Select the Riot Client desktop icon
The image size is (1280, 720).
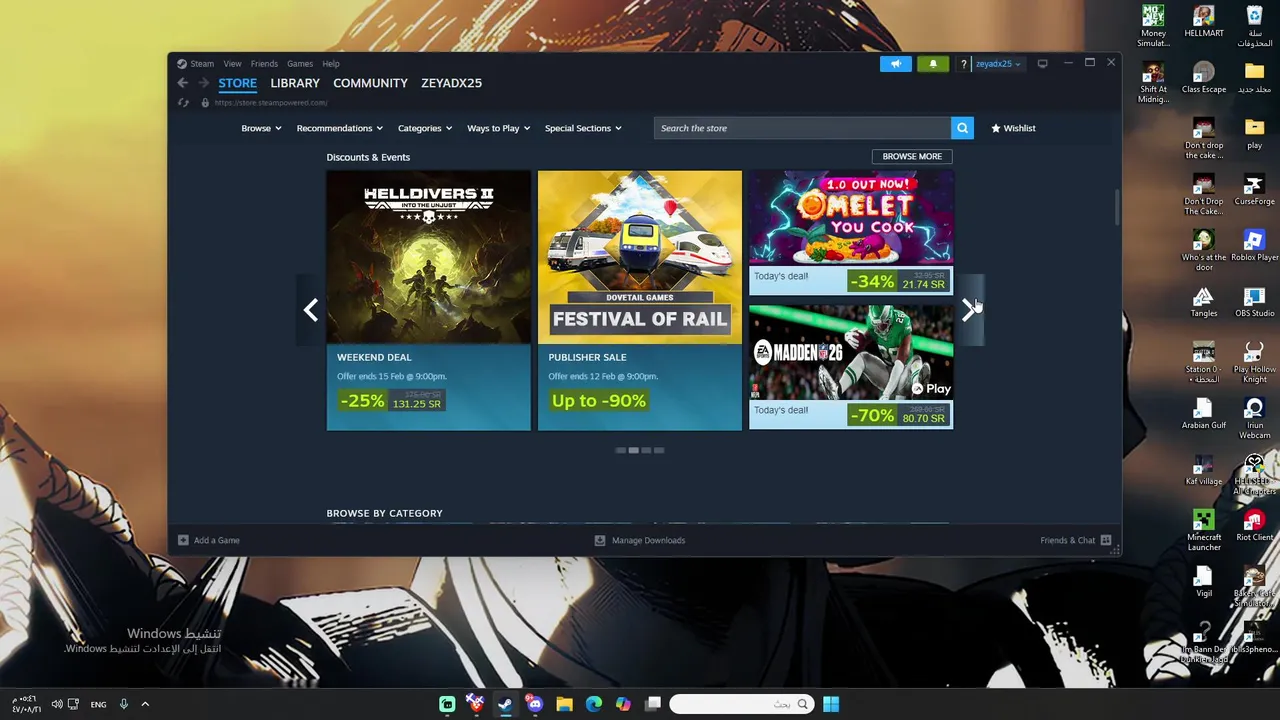click(x=1254, y=526)
